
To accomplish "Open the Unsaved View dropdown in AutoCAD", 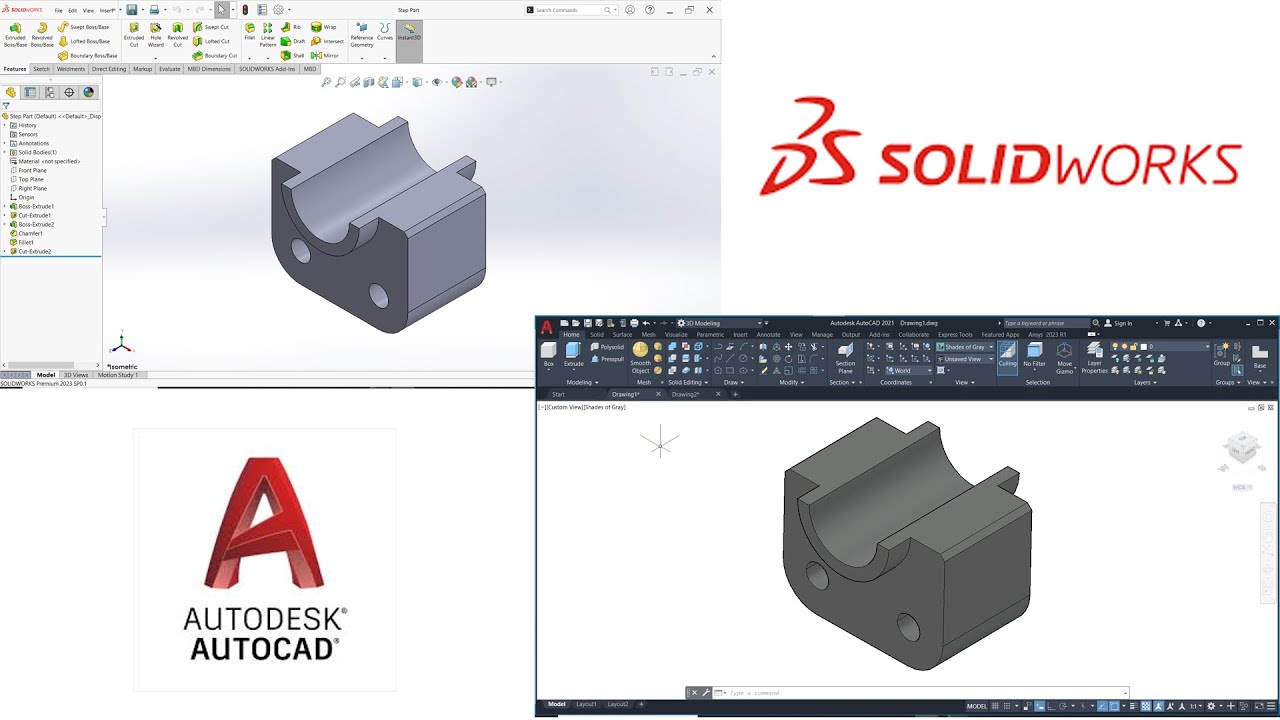I will [965, 359].
